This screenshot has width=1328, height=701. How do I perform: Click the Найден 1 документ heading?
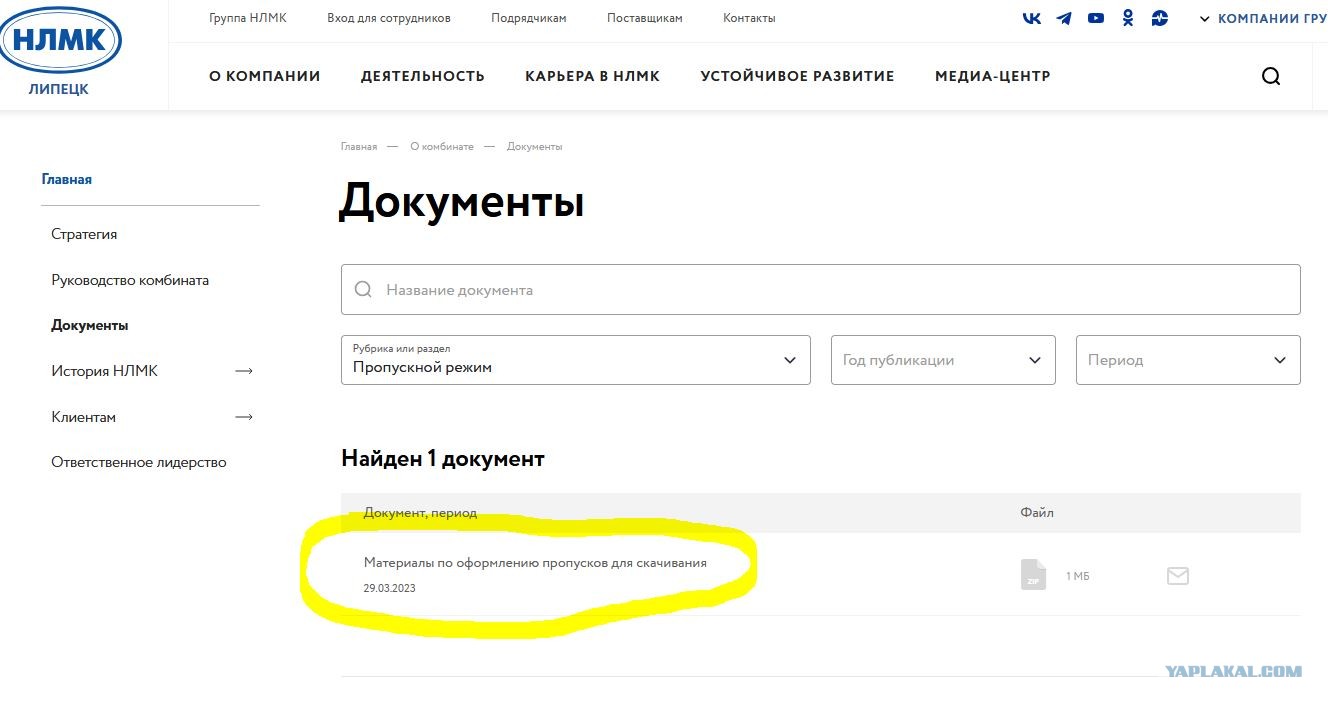[x=443, y=459]
